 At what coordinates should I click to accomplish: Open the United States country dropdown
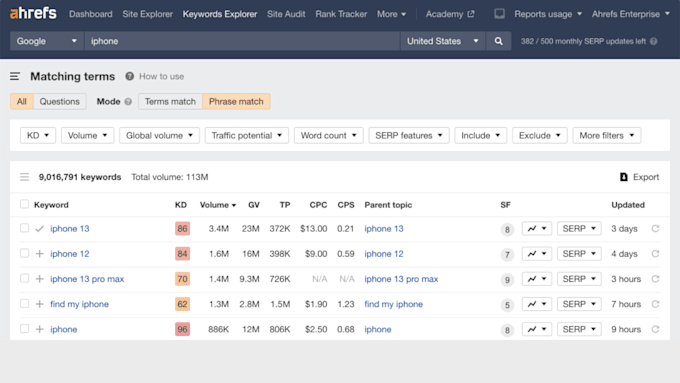(442, 41)
